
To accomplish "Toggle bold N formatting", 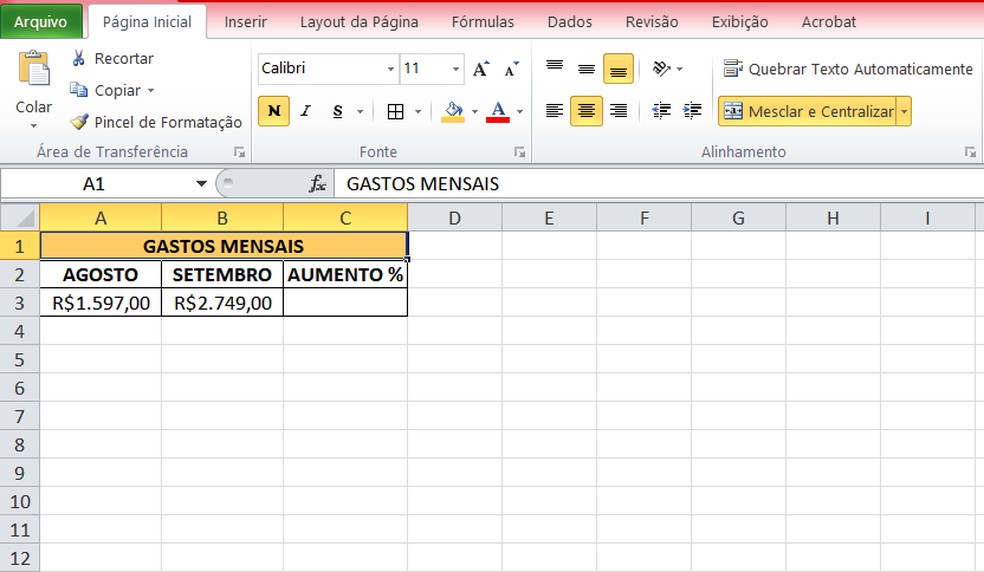I will click(x=274, y=111).
